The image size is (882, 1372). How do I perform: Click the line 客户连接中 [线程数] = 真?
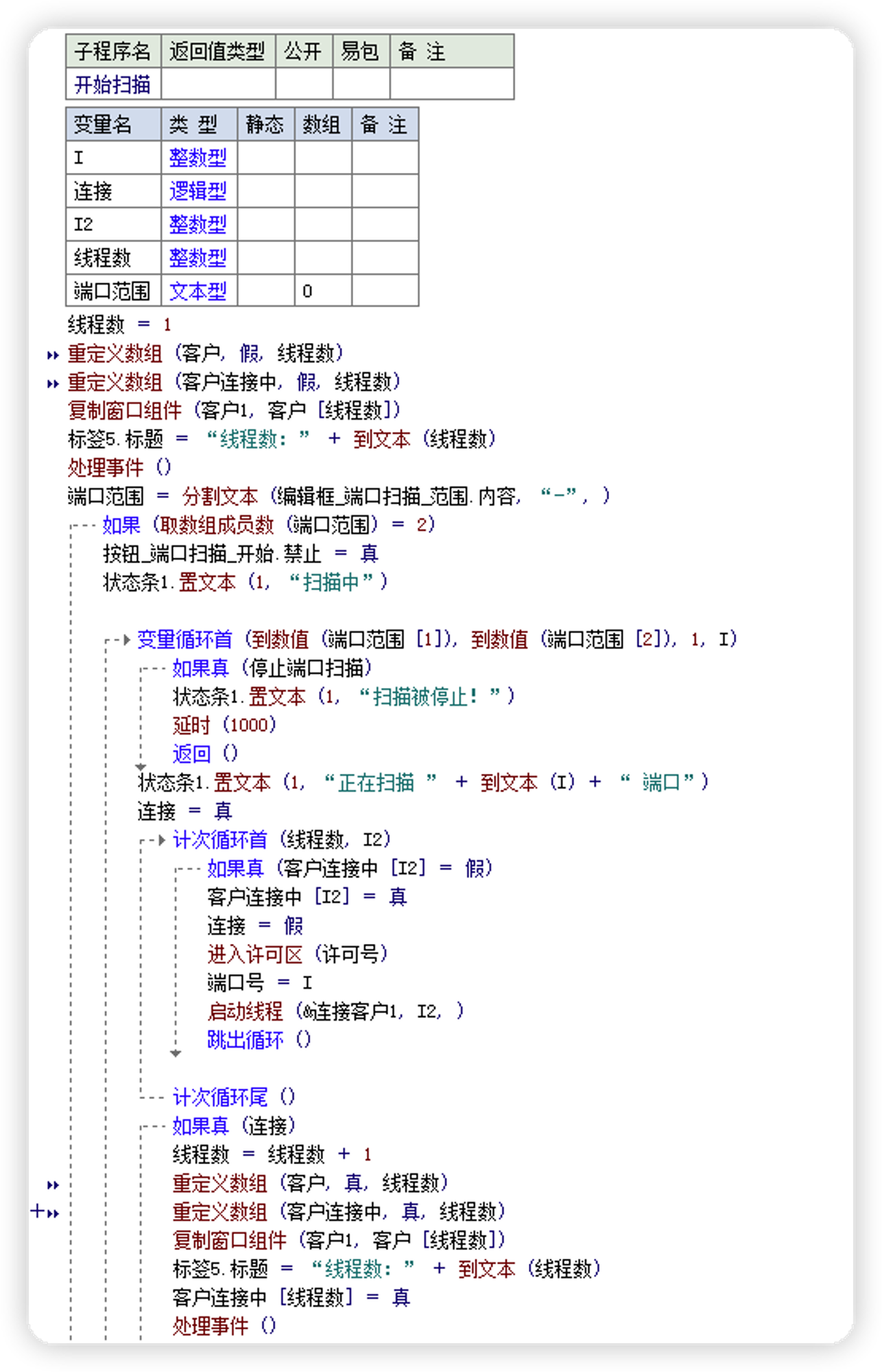pyautogui.click(x=291, y=1297)
